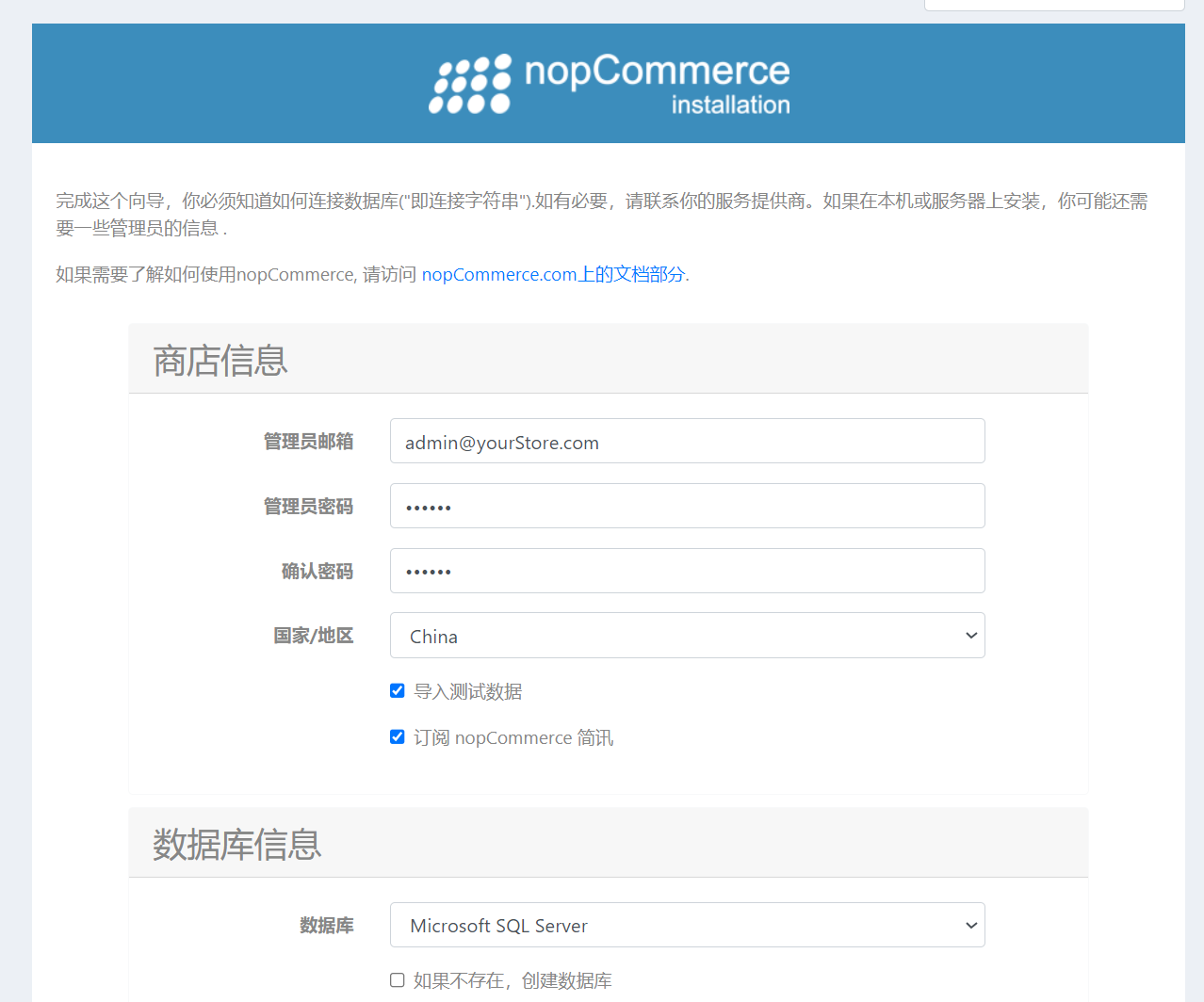Open the nopCommerce.com documentation link
This screenshot has height=1002, width=1204.
point(554,274)
